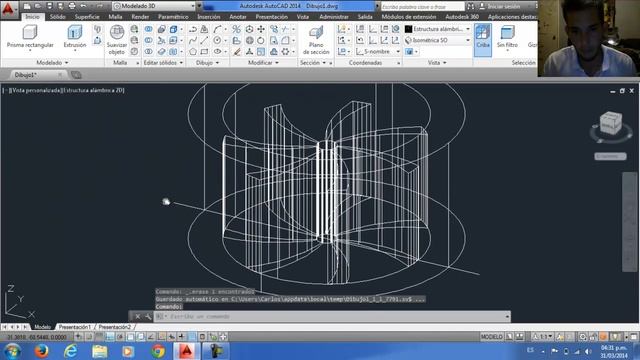
Task: Click the New drawing icon in quick access toolbar
Action: [27, 6]
